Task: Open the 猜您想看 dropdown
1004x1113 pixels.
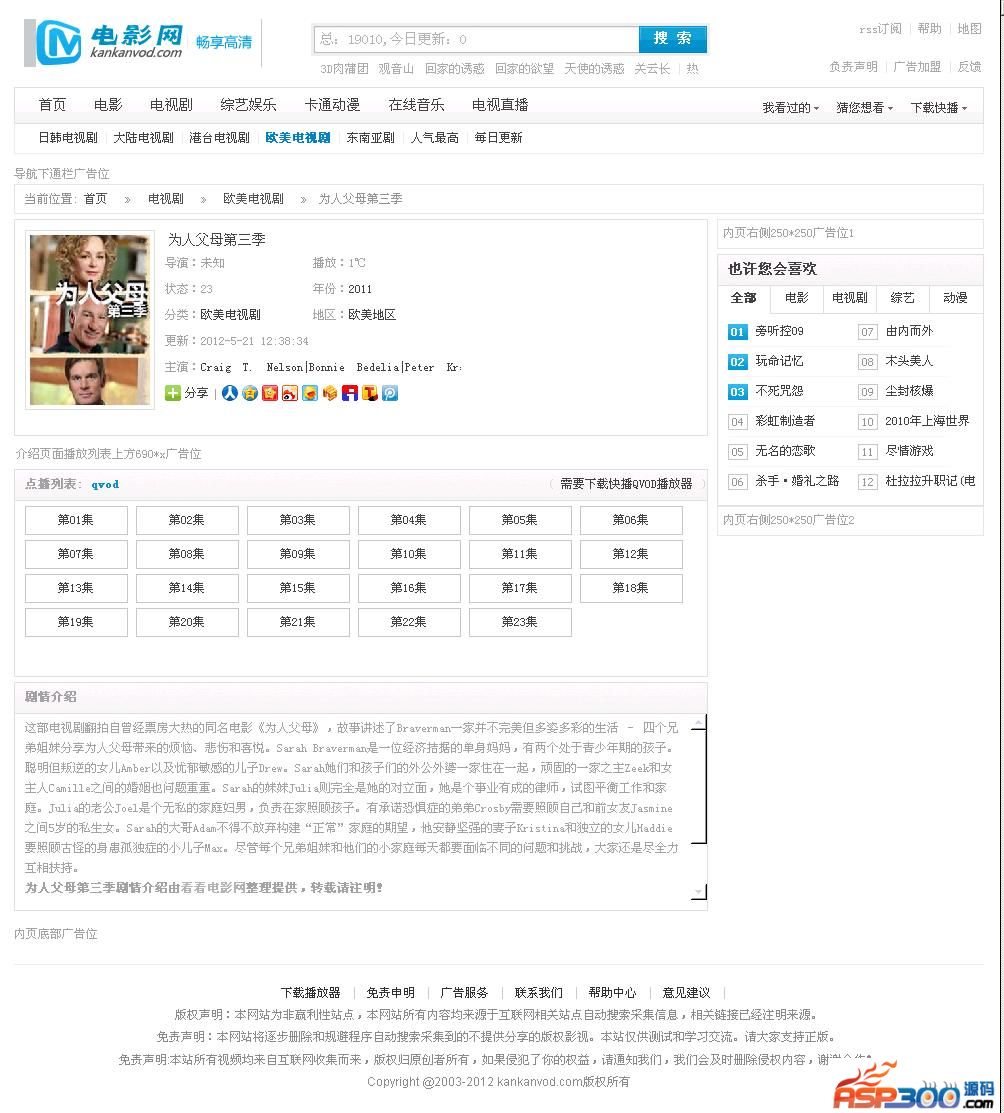Action: (x=864, y=108)
